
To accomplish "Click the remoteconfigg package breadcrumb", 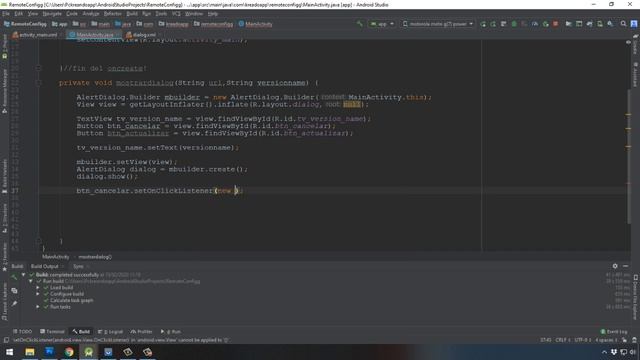I will 213,24.
